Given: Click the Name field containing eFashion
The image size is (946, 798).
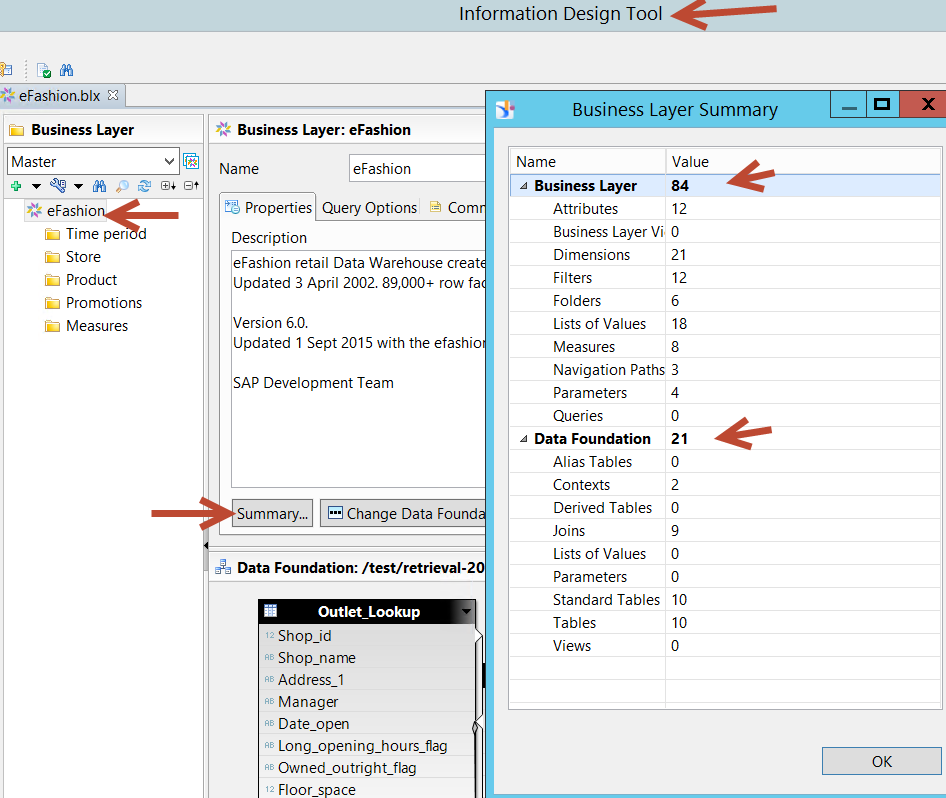Looking at the screenshot, I should tap(417, 168).
